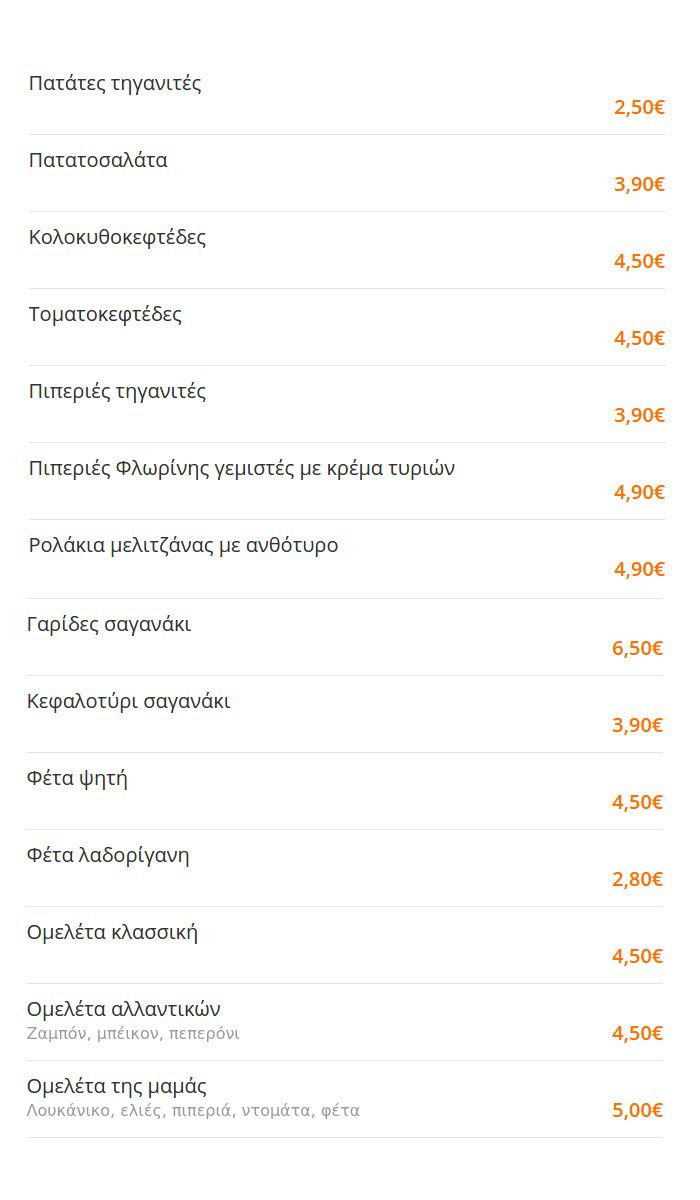Viewport: 700px width, 1200px height.
Task: Click the Ζαμπόν, μπέικον, πεπερόνι description
Action: click(133, 1034)
